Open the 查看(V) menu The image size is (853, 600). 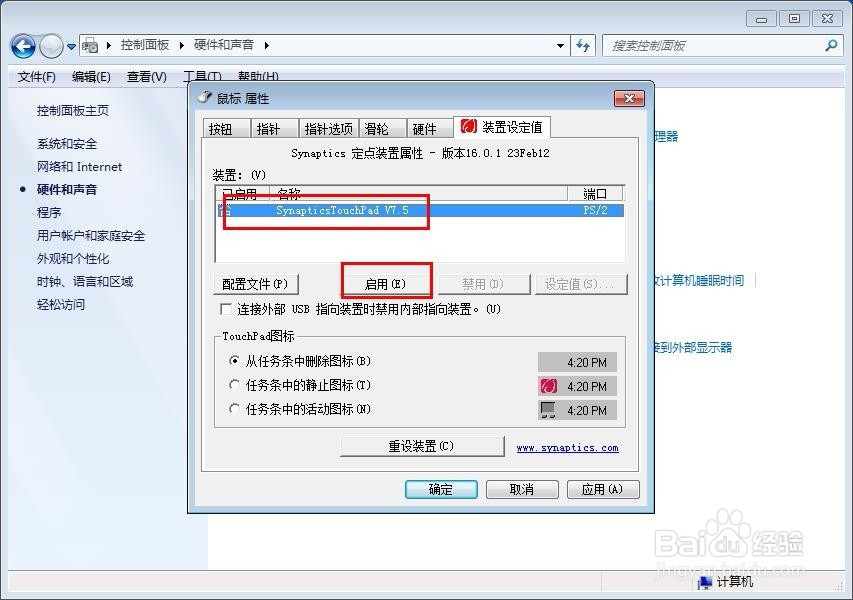click(146, 77)
